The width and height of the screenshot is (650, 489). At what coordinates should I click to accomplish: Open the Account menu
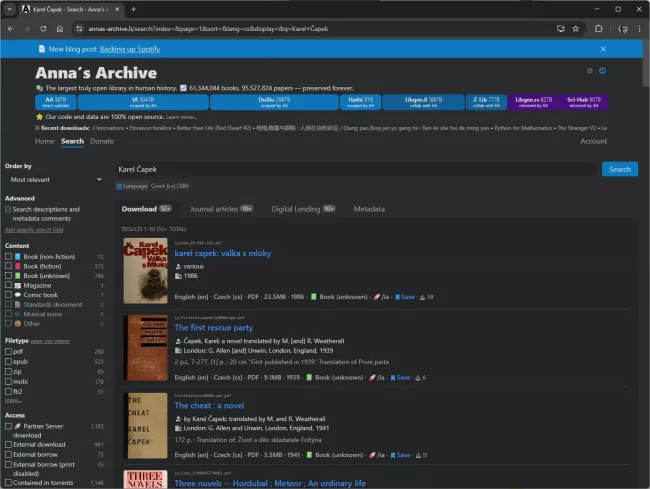(x=593, y=141)
